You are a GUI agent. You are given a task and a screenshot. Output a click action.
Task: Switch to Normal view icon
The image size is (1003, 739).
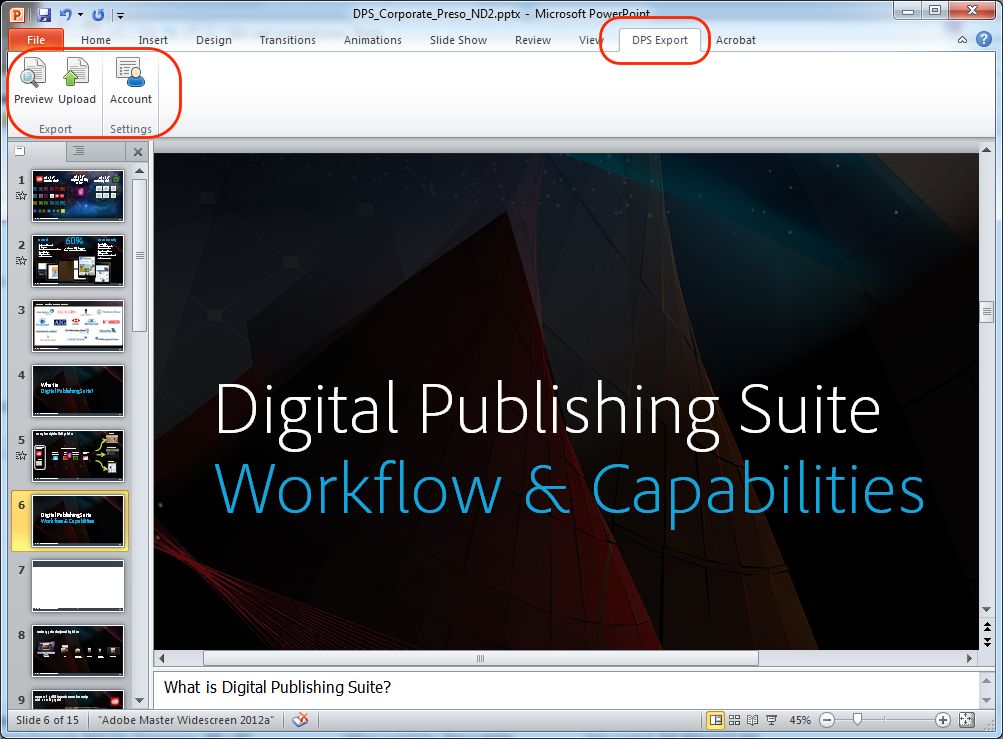(x=716, y=720)
